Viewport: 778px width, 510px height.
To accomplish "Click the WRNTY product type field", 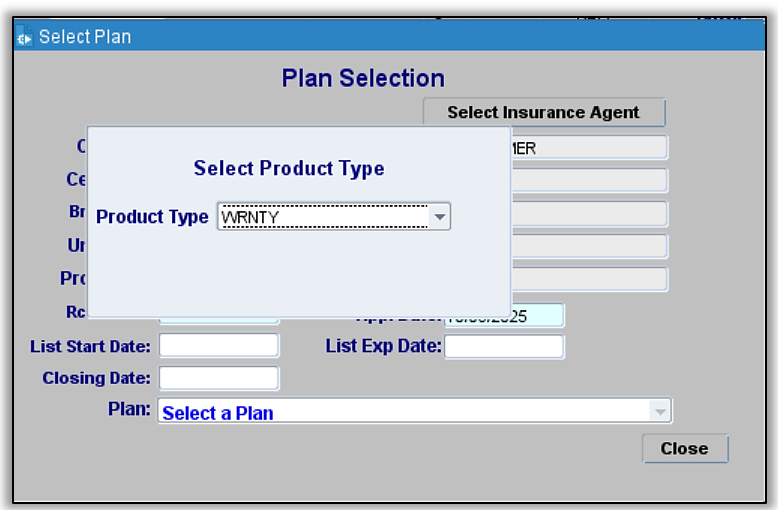I will 323,216.
